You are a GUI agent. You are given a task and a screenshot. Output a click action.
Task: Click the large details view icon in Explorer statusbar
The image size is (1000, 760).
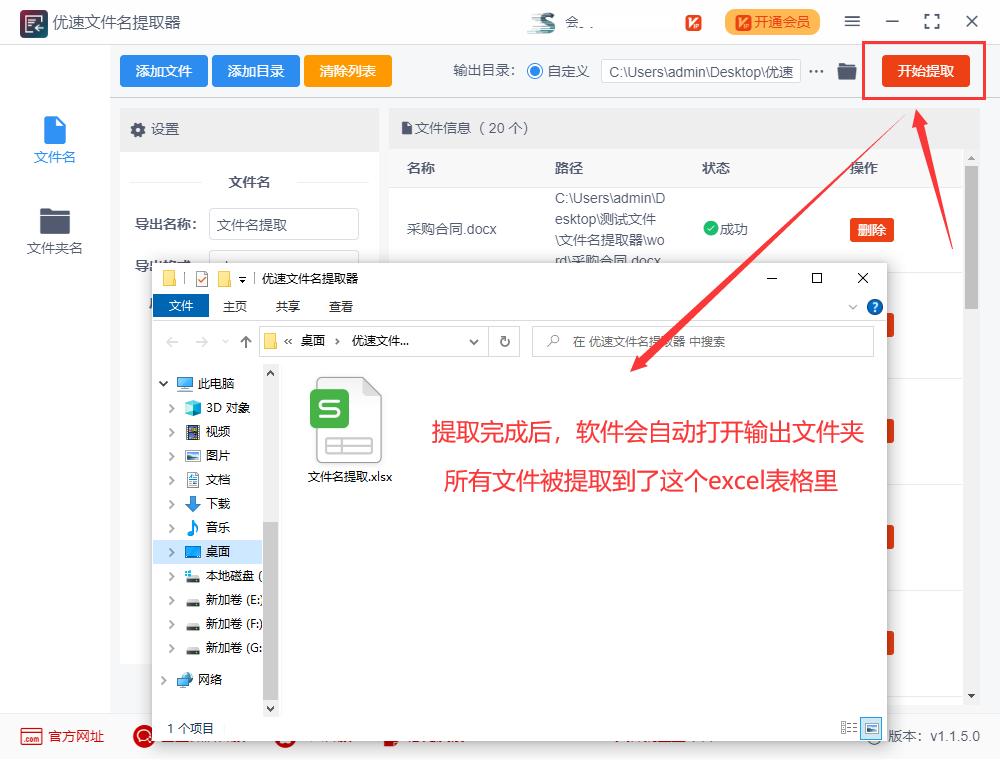[873, 728]
